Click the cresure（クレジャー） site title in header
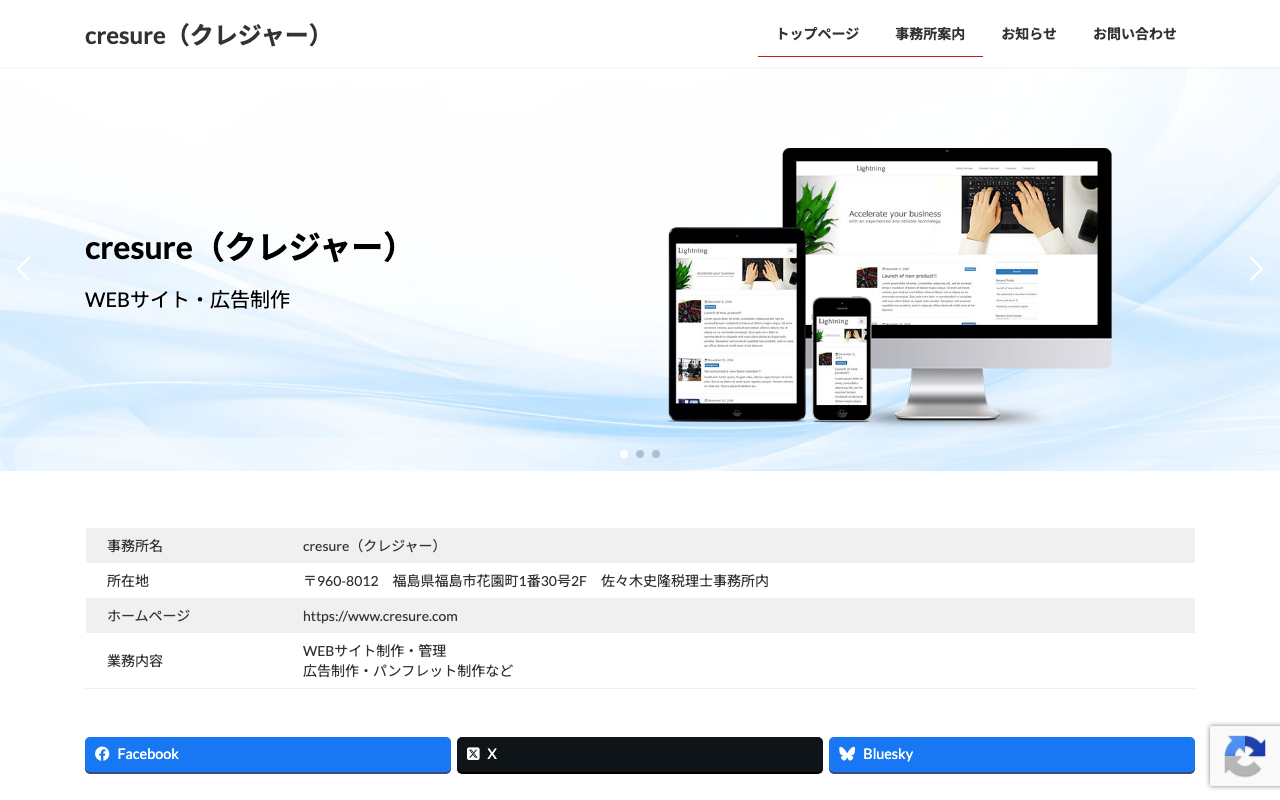The width and height of the screenshot is (1280, 800). pos(206,35)
